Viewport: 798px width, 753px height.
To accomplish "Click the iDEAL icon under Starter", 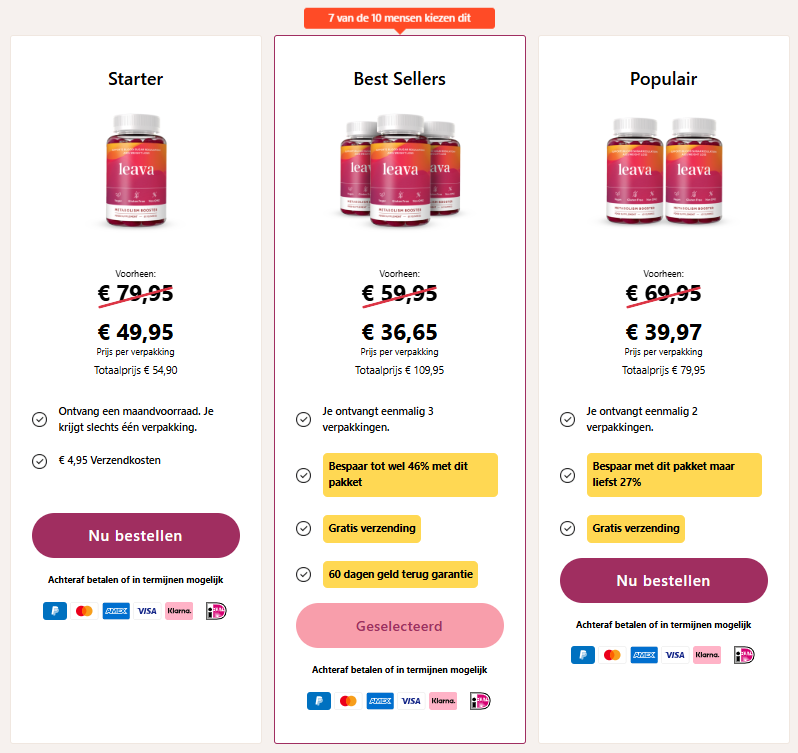I will coord(216,611).
